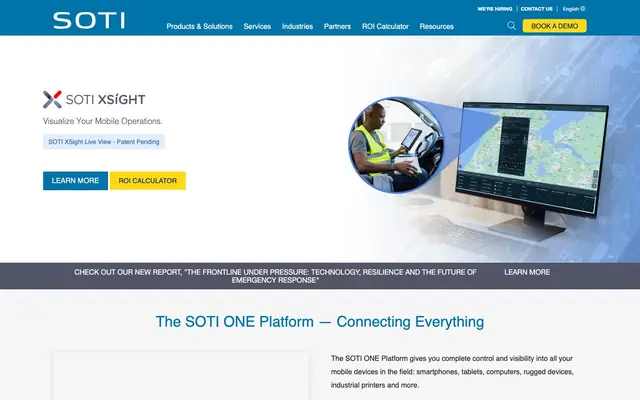Viewport: 640px width, 400px height.
Task: Click the blue LEARN MORE hero button
Action: (76, 181)
